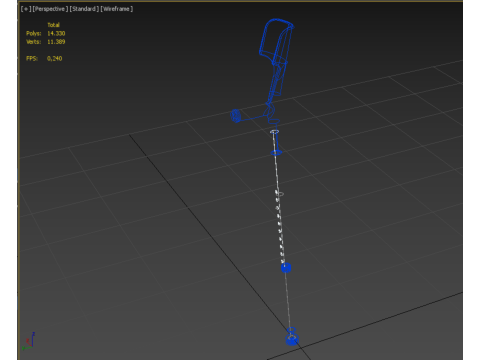Click the FPS value 0,240
The width and height of the screenshot is (480, 360).
[x=54, y=58]
